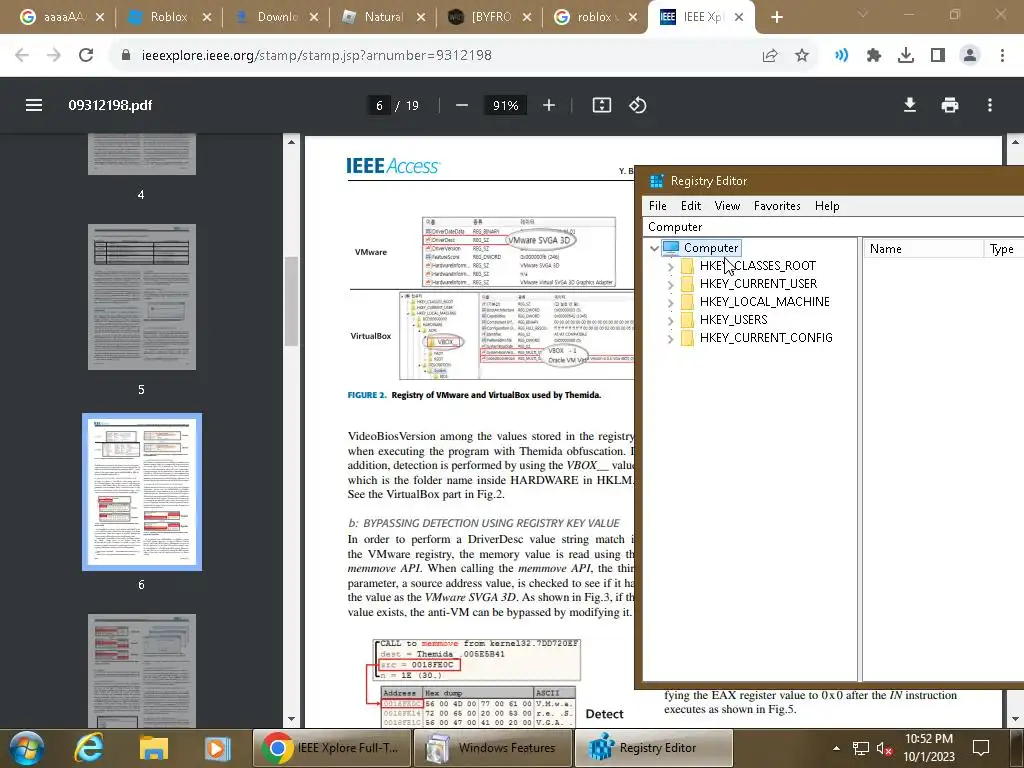This screenshot has height=768, width=1024.
Task: Open the PDF viewer sidebar menu icon
Action: click(34, 105)
